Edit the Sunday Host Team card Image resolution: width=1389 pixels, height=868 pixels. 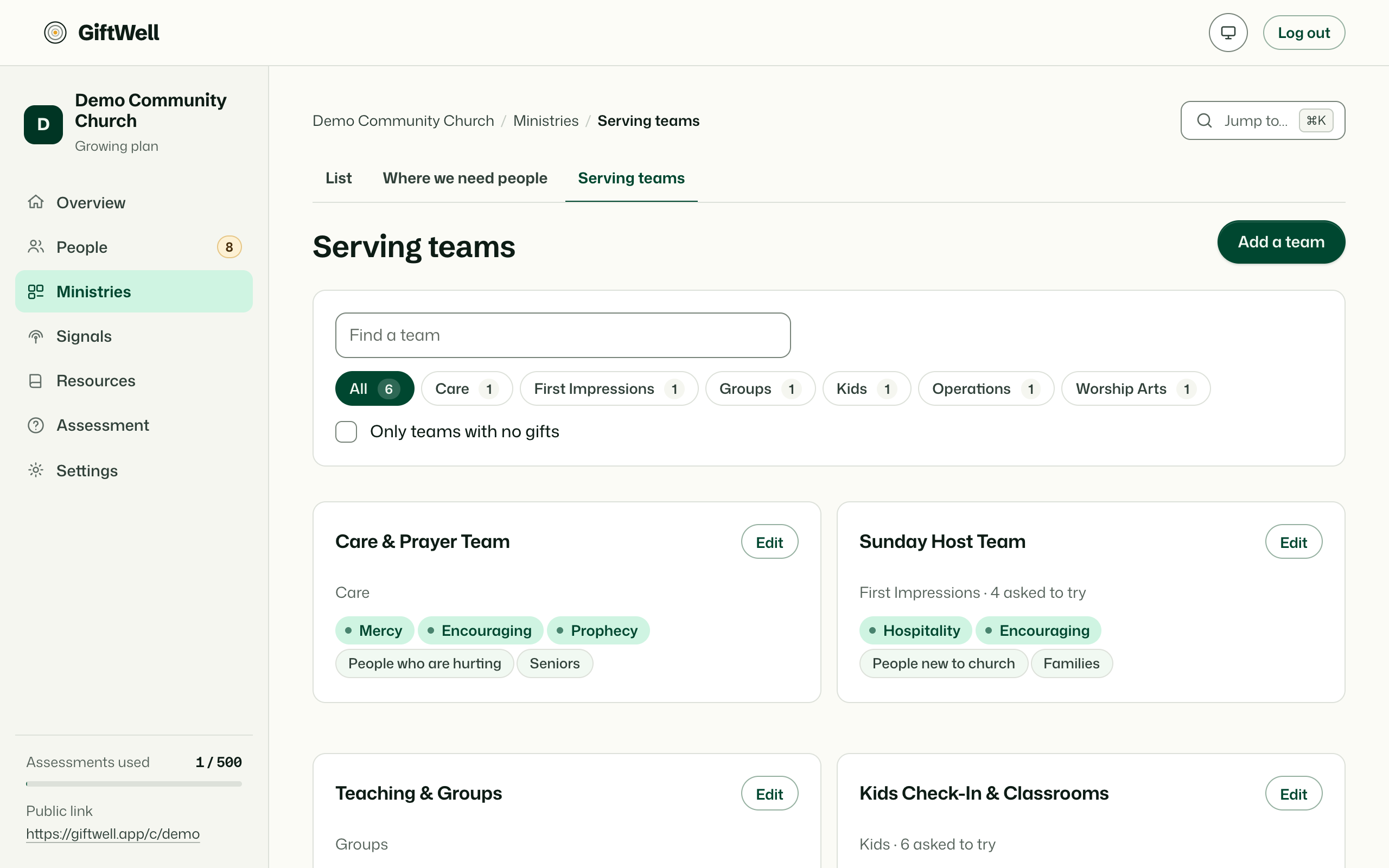[1293, 542]
